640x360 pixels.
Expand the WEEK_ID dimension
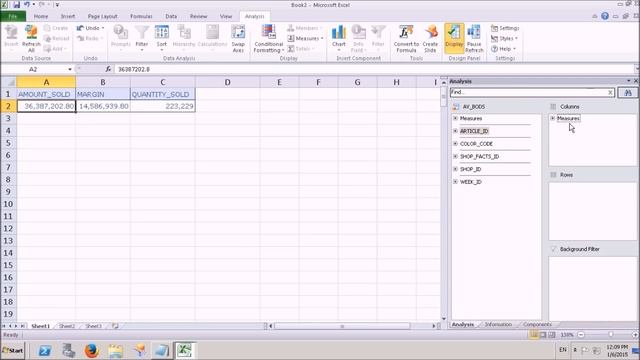(x=456, y=182)
